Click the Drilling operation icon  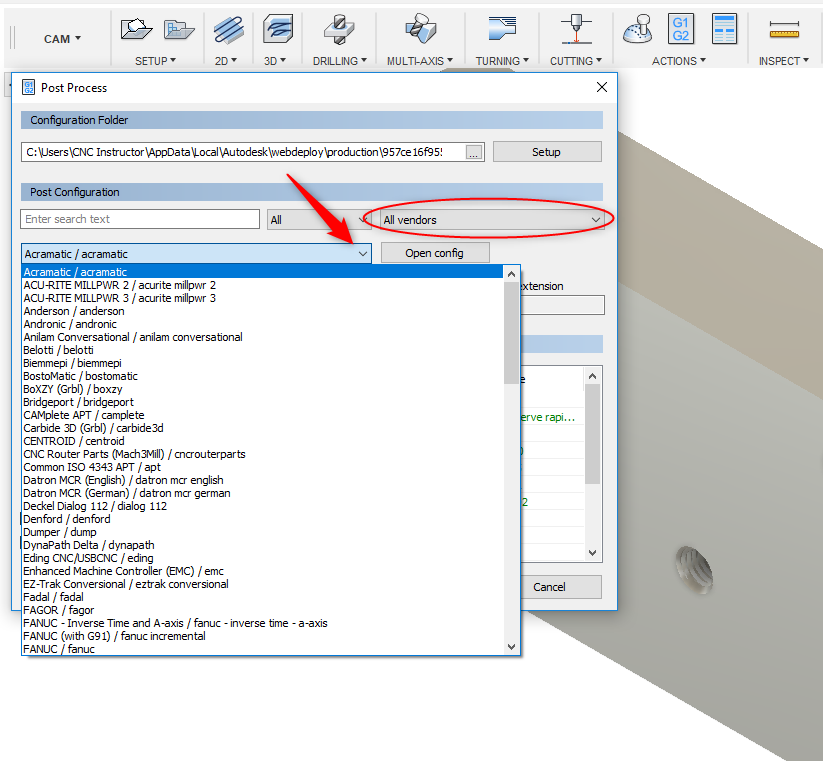[339, 29]
